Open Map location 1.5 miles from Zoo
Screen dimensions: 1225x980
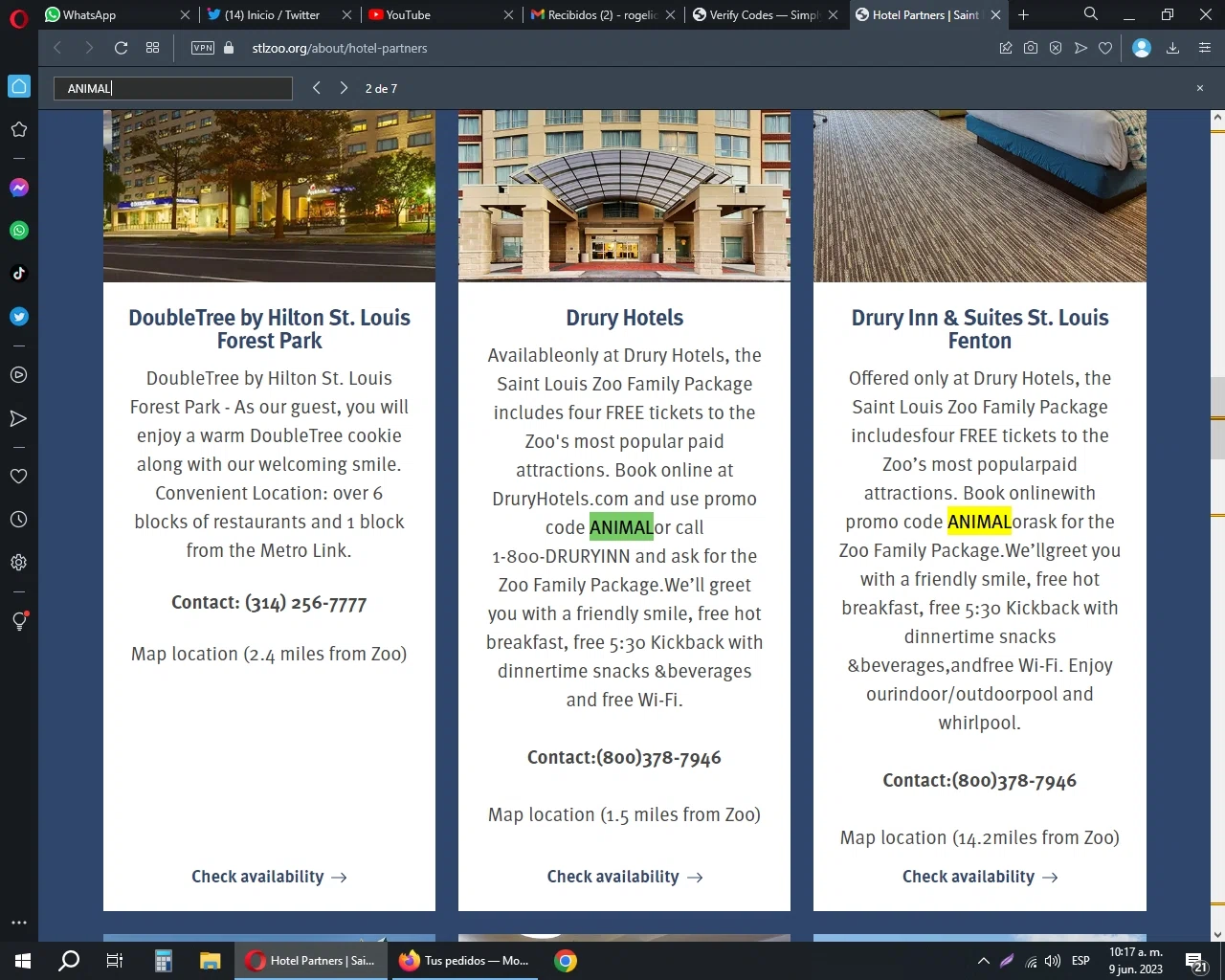point(624,814)
